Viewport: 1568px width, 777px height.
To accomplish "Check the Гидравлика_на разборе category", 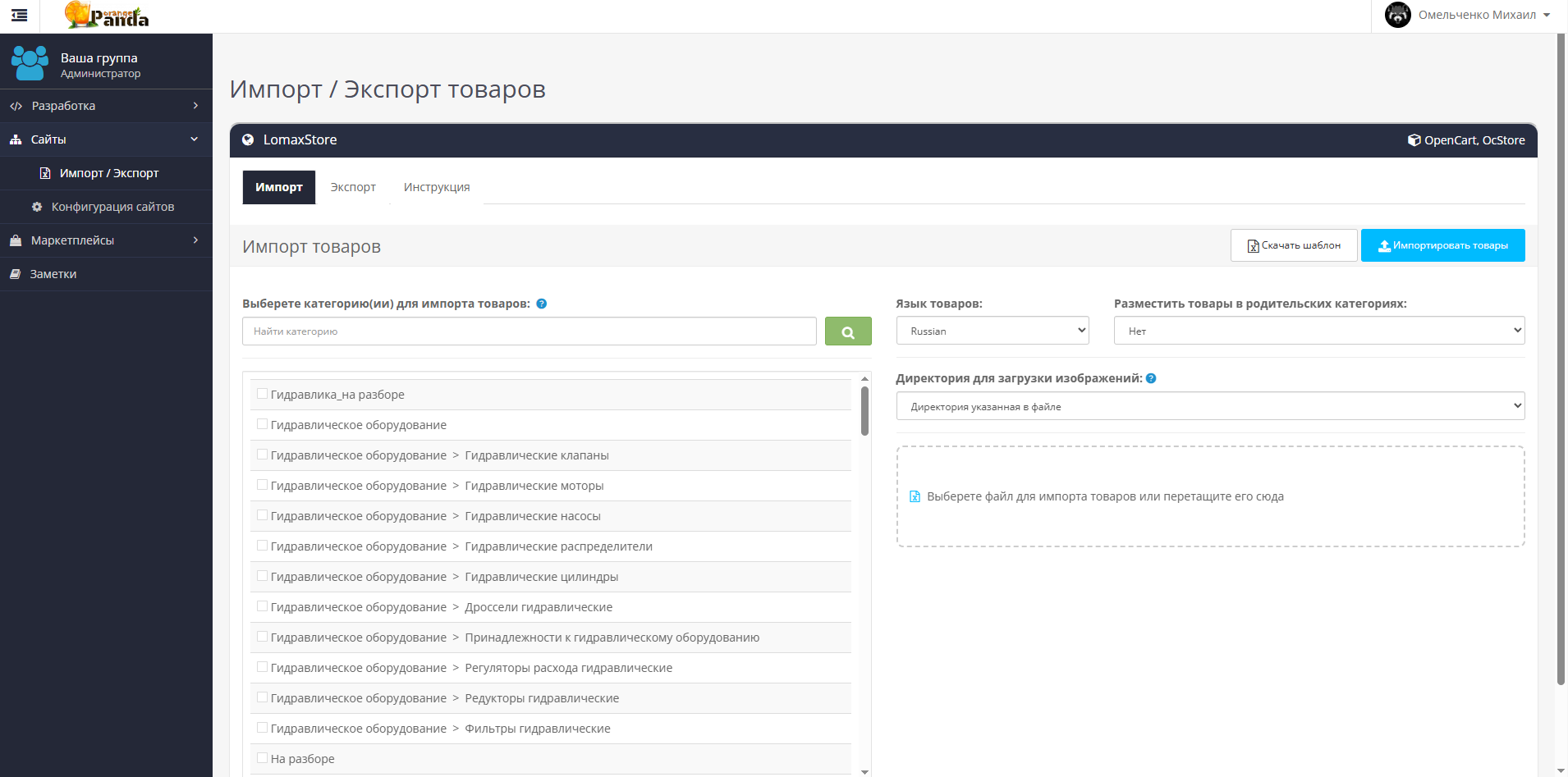I will coord(263,394).
